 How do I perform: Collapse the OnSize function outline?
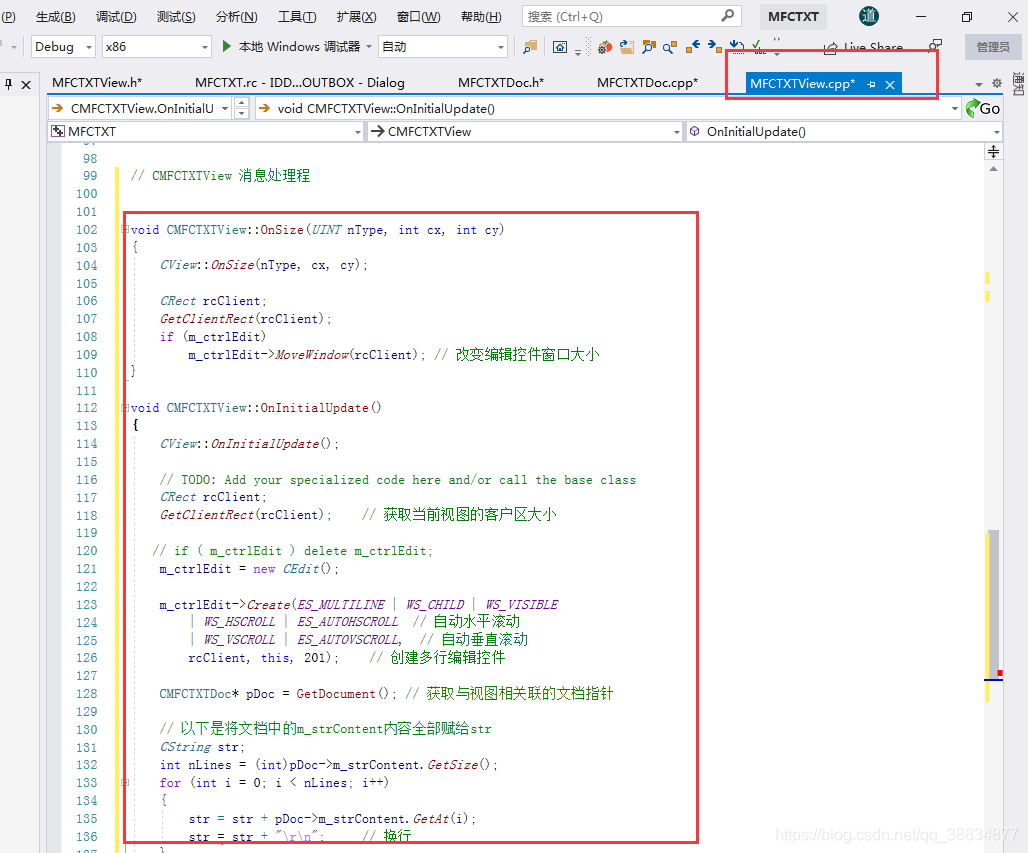[125, 229]
